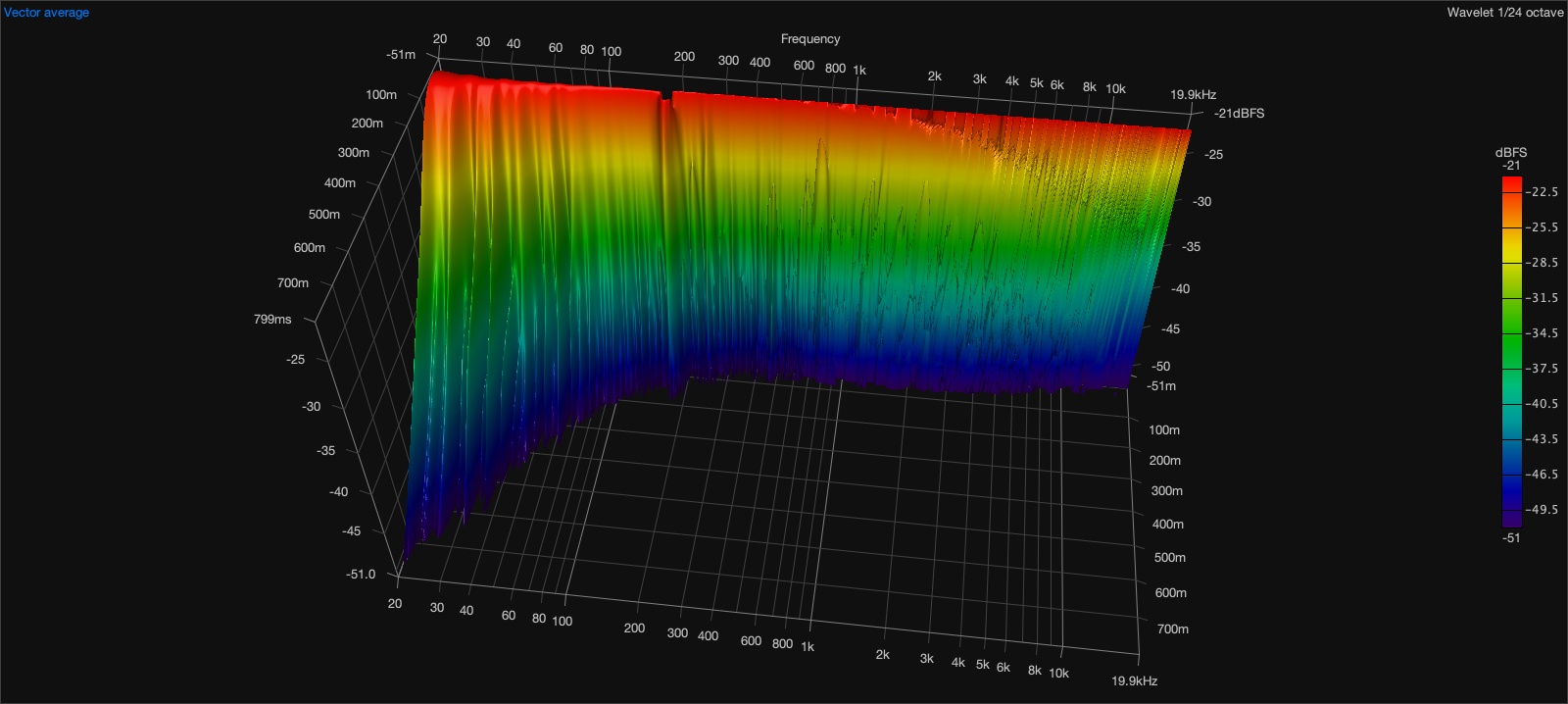Click the Vector average link

(46, 13)
